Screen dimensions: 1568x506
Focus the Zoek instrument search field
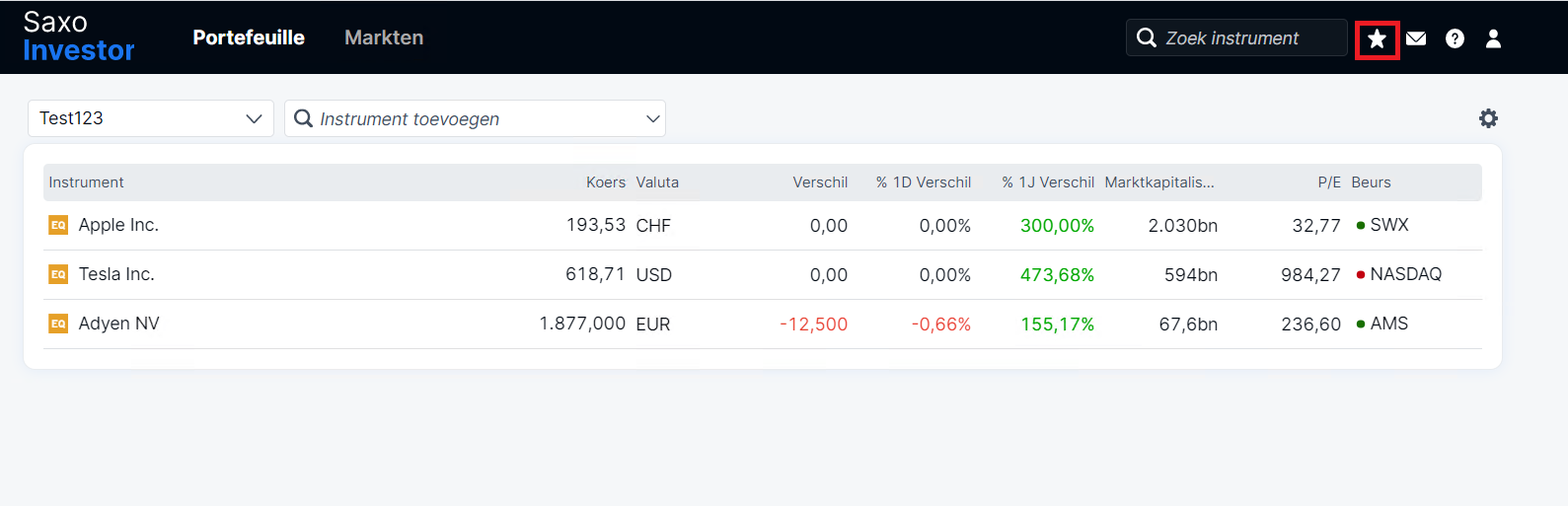1236,37
